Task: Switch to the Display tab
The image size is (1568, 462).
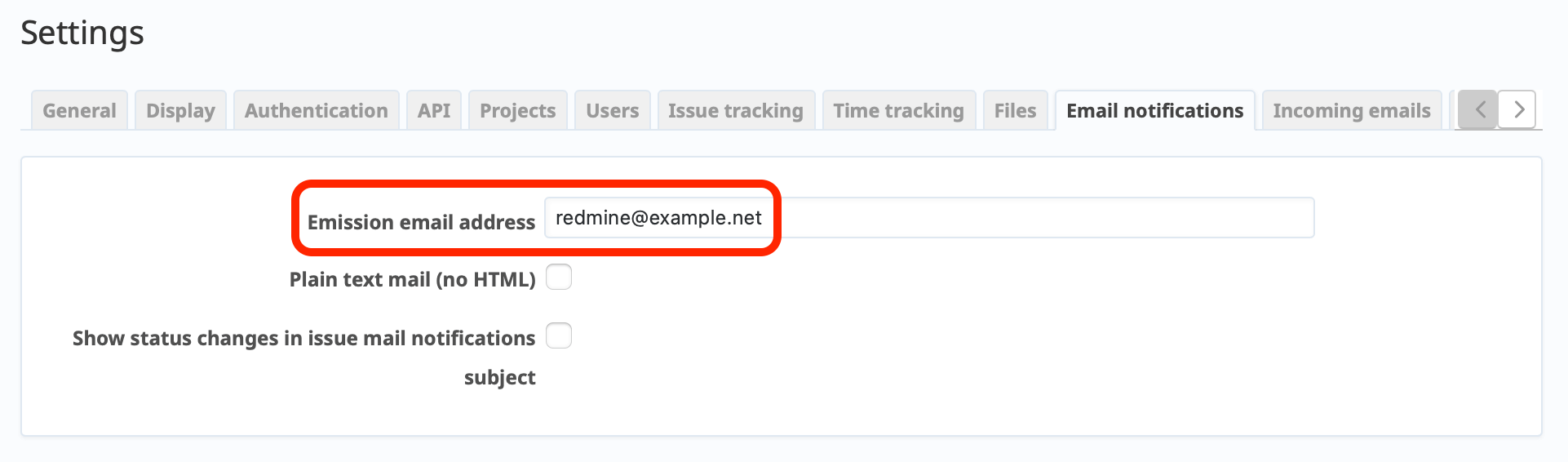Action: [180, 111]
